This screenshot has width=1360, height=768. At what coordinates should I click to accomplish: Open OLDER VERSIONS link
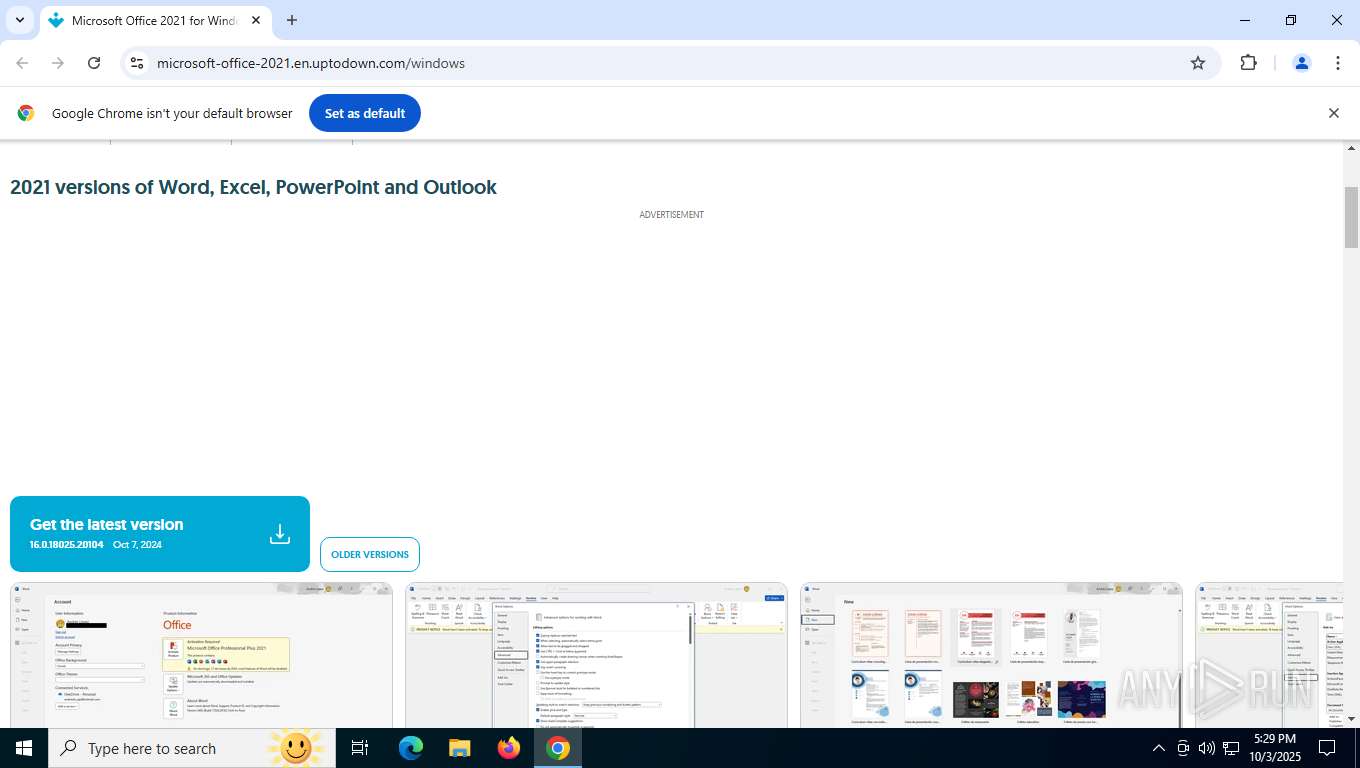pyautogui.click(x=370, y=554)
